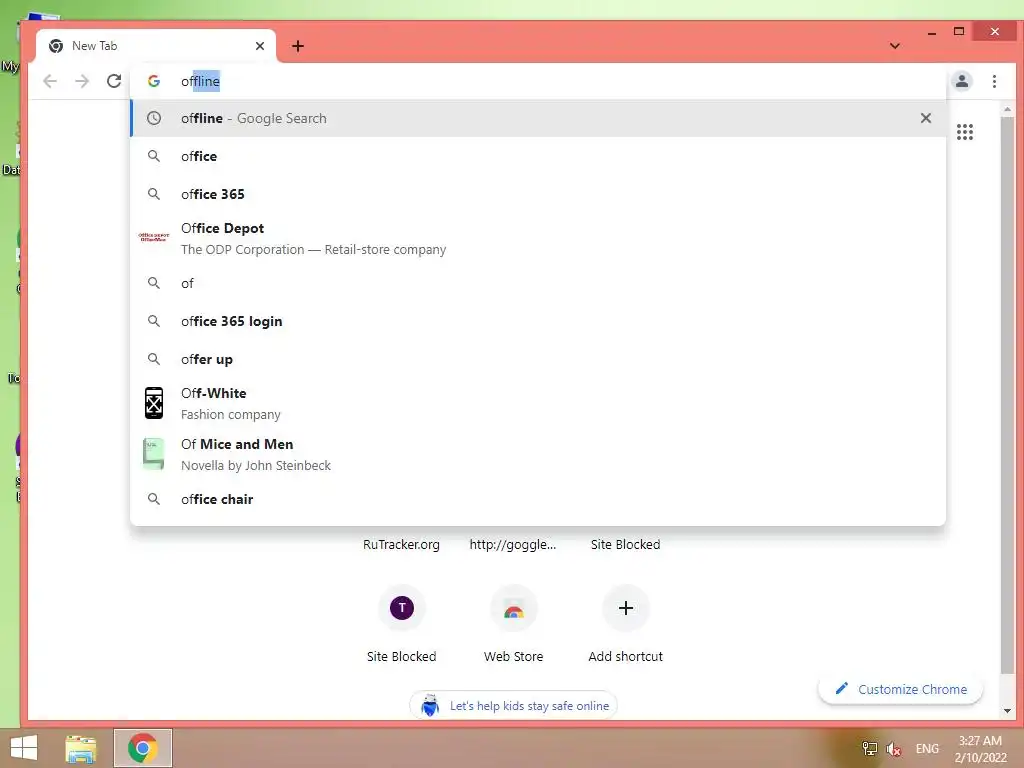The width and height of the screenshot is (1024, 768).
Task: Choose the office chair suggestion
Action: tap(538, 499)
